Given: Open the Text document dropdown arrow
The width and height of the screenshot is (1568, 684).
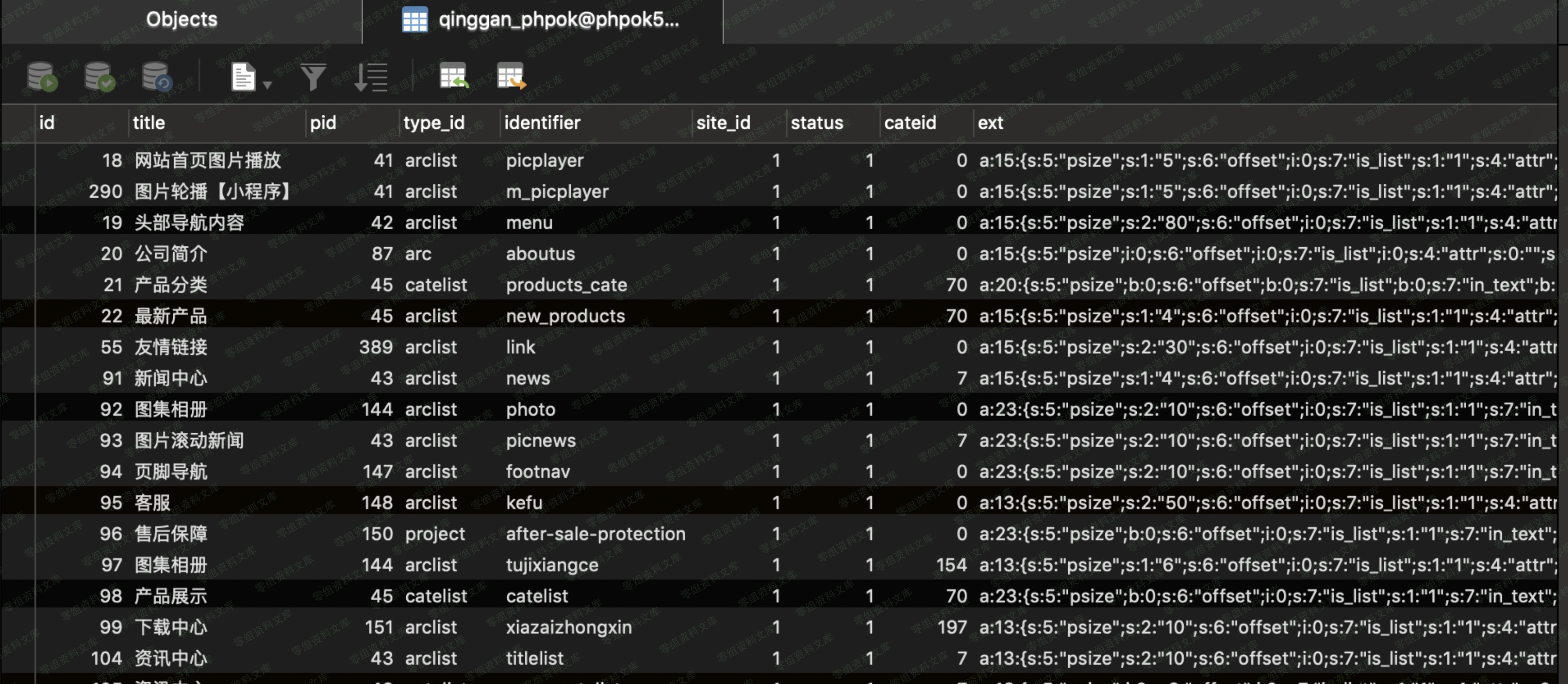Looking at the screenshot, I should pos(267,85).
